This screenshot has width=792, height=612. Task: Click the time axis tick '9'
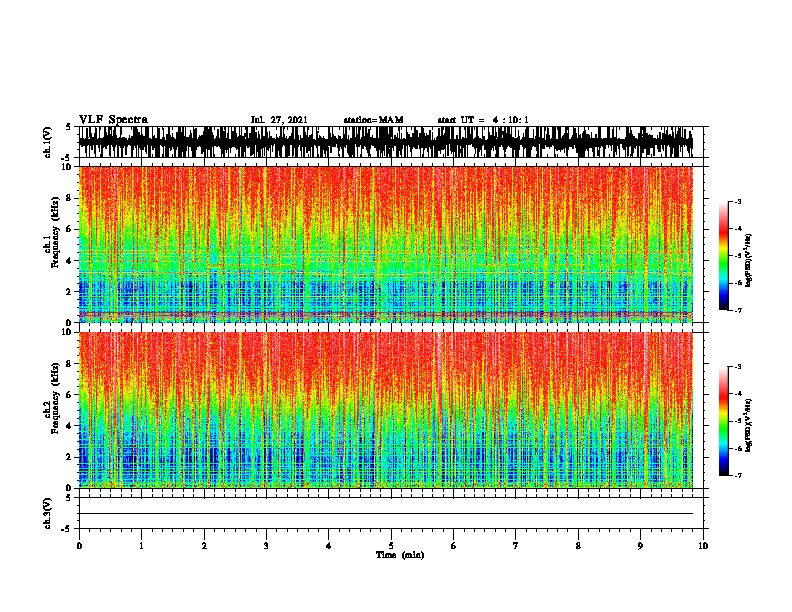[x=640, y=546]
